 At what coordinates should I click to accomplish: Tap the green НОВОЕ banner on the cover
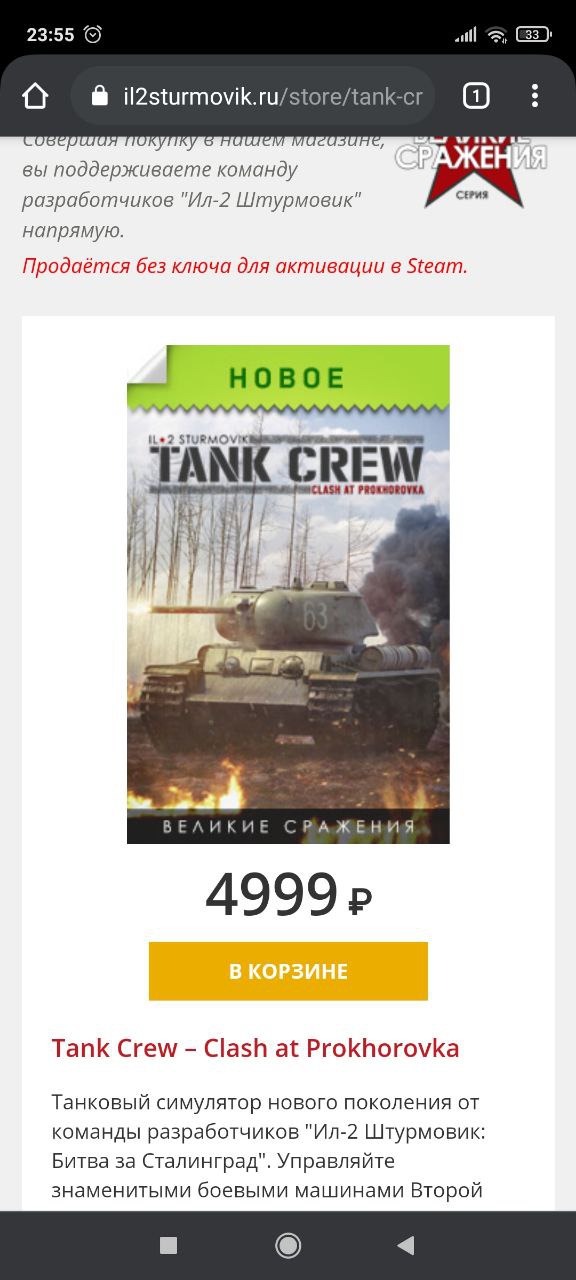(288, 377)
